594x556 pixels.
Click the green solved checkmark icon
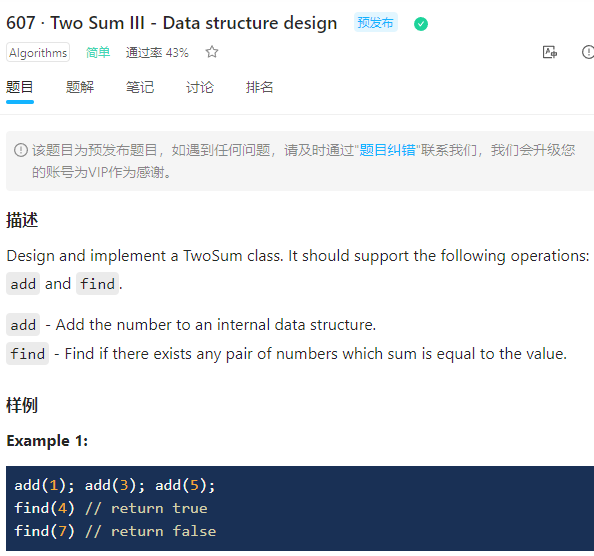pyautogui.click(x=420, y=24)
